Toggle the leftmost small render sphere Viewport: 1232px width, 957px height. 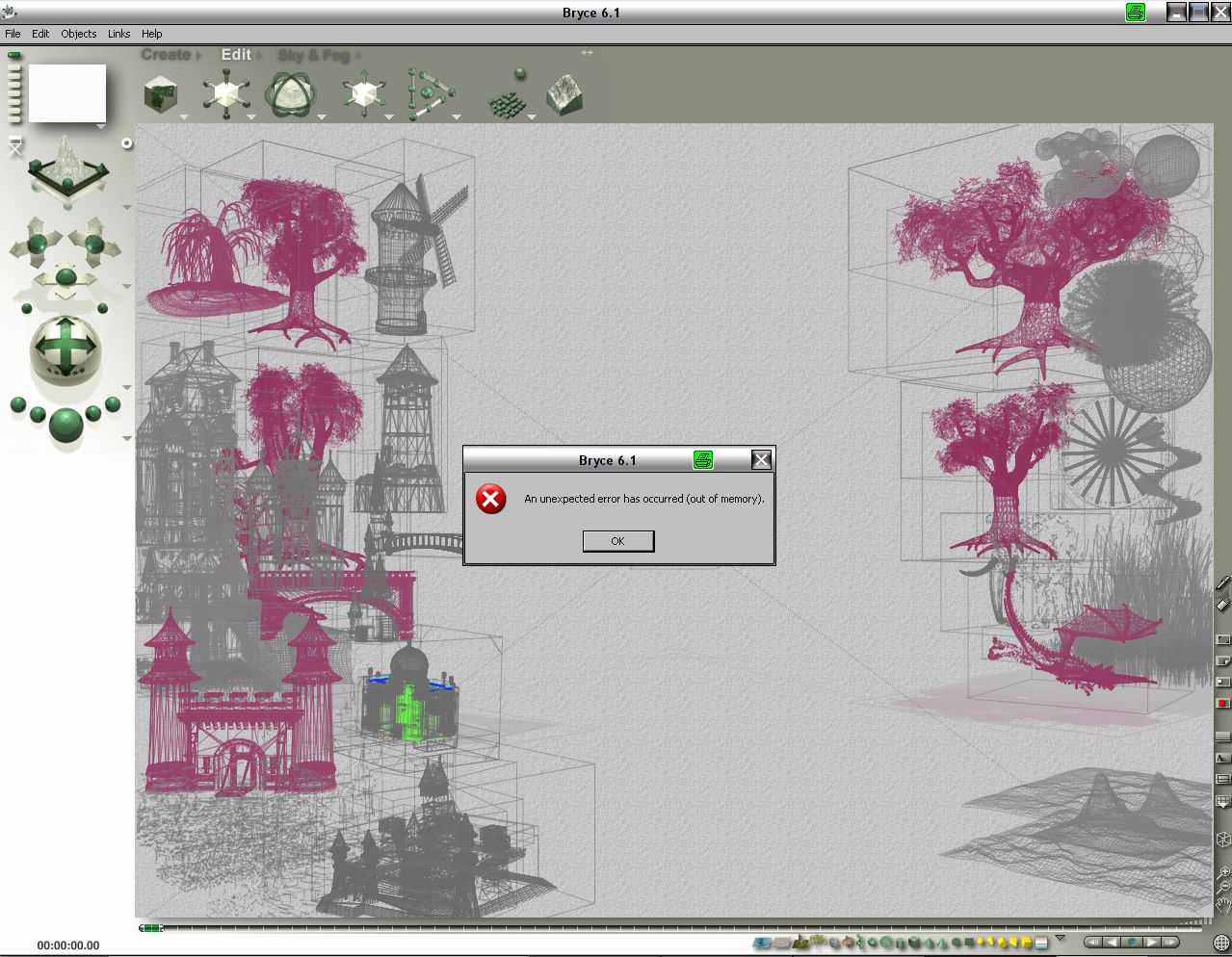click(18, 404)
